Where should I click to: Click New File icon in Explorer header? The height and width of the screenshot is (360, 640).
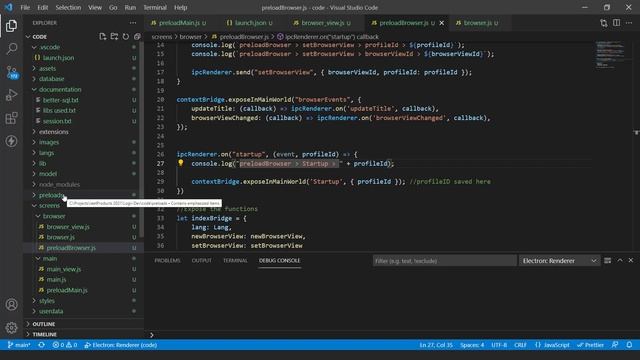[x=102, y=37]
